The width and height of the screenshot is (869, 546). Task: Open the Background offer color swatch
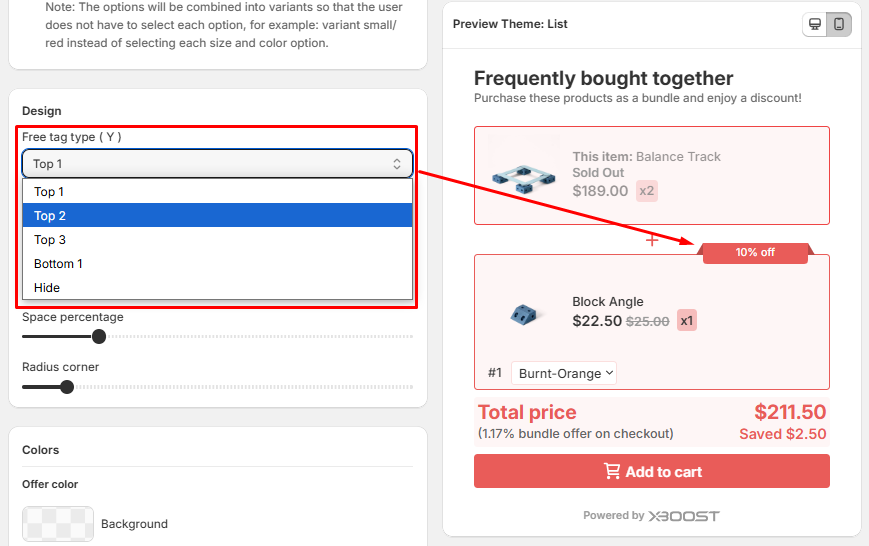pyautogui.click(x=58, y=523)
